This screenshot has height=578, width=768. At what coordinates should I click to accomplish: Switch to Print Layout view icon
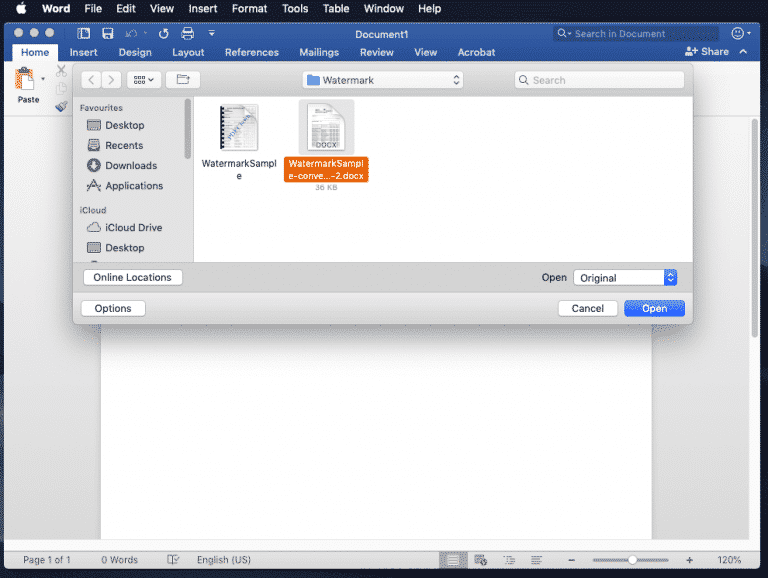pos(453,560)
